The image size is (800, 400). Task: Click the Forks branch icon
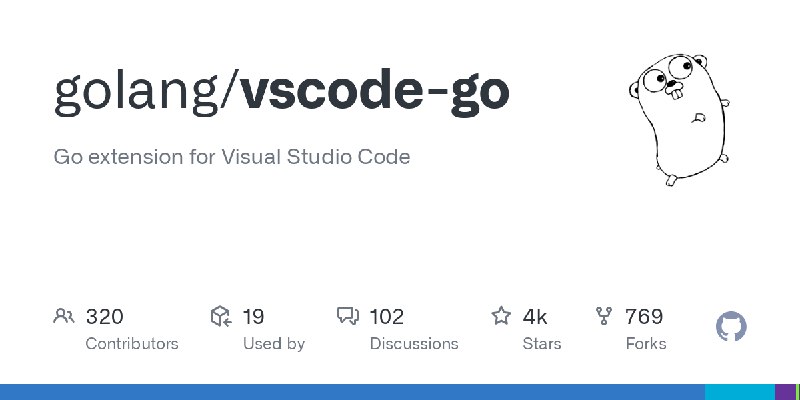(604, 316)
